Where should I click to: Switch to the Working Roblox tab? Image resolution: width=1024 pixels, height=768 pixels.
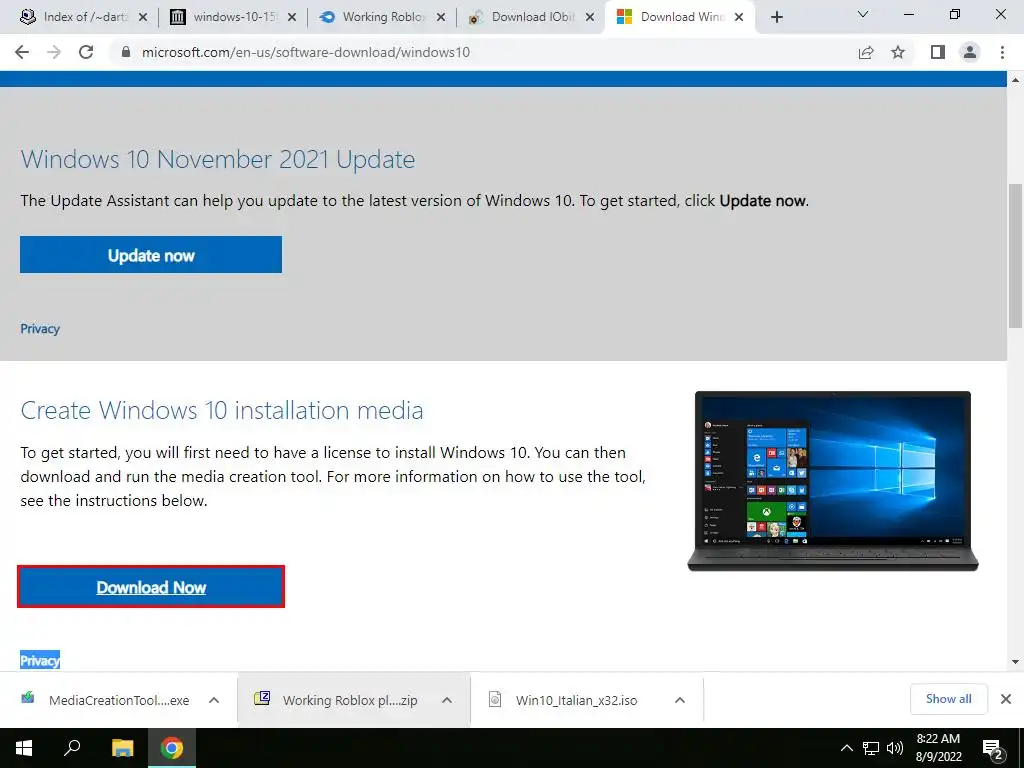coord(382,17)
